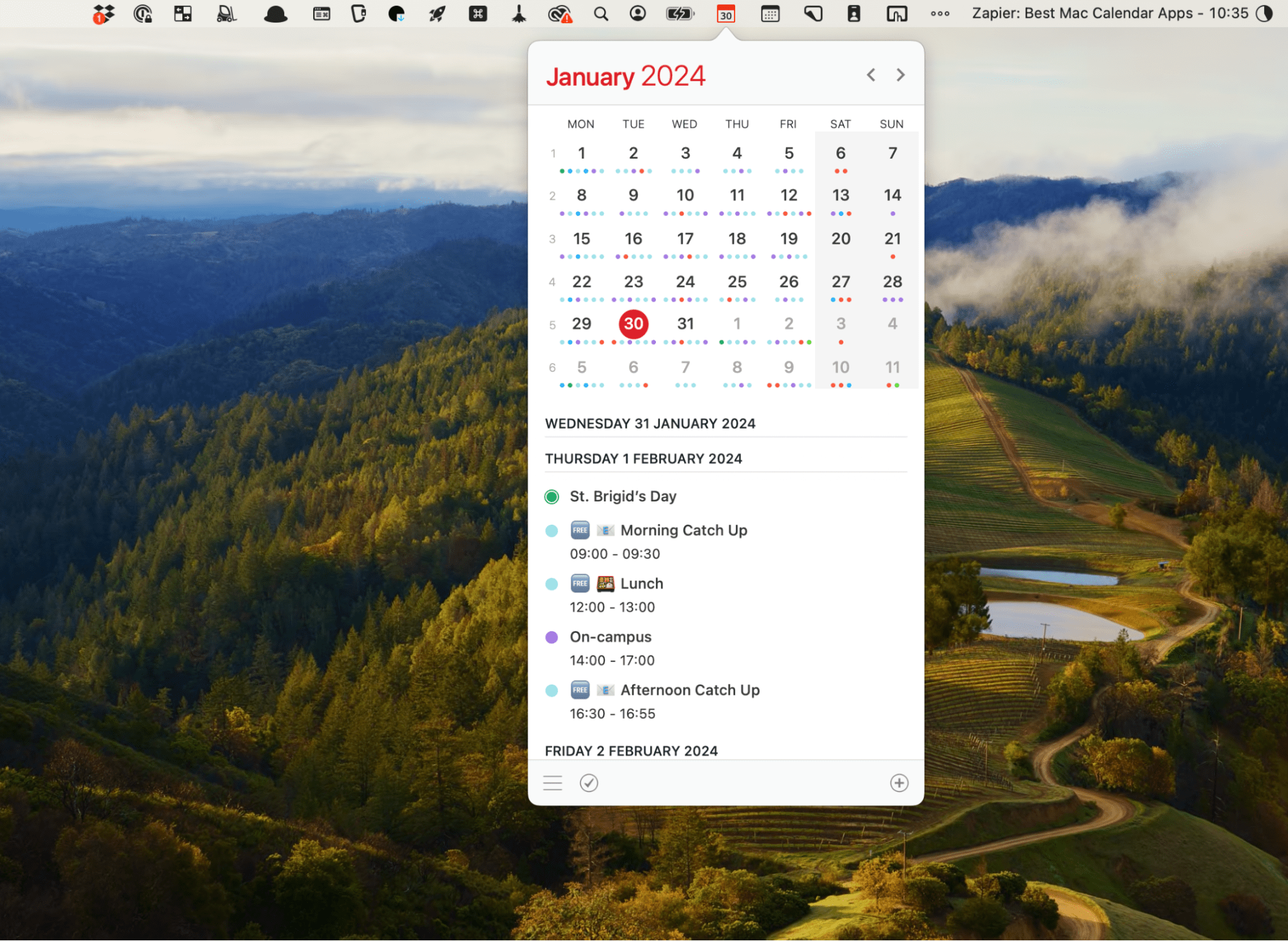
Task: Click the red calendar 30 menu bar icon
Action: pos(726,14)
